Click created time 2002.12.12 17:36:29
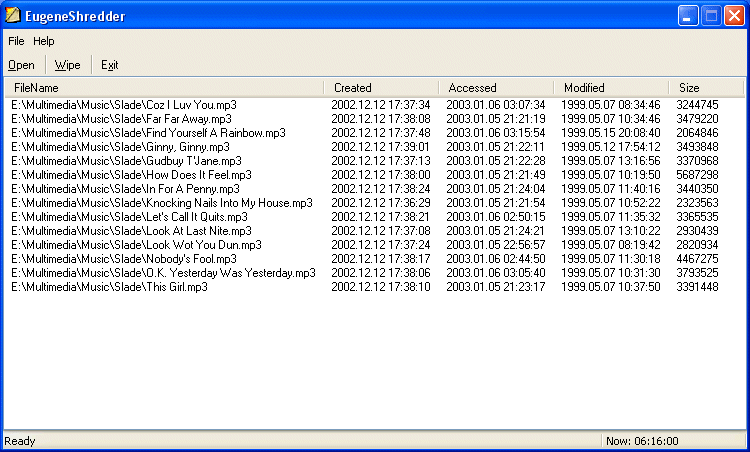The width and height of the screenshot is (750, 452). click(381, 203)
